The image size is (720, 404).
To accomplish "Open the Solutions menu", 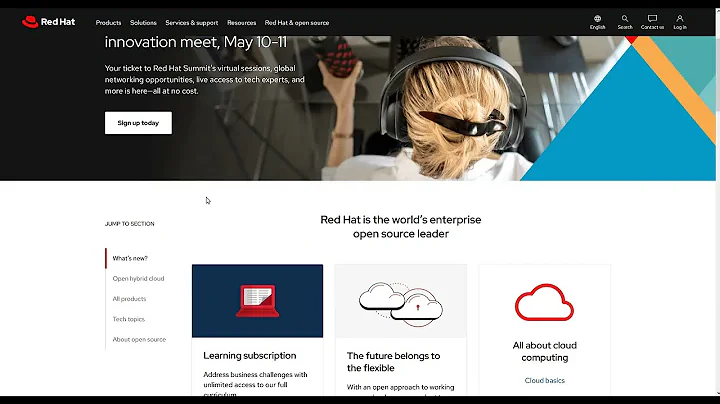I will pyautogui.click(x=143, y=22).
